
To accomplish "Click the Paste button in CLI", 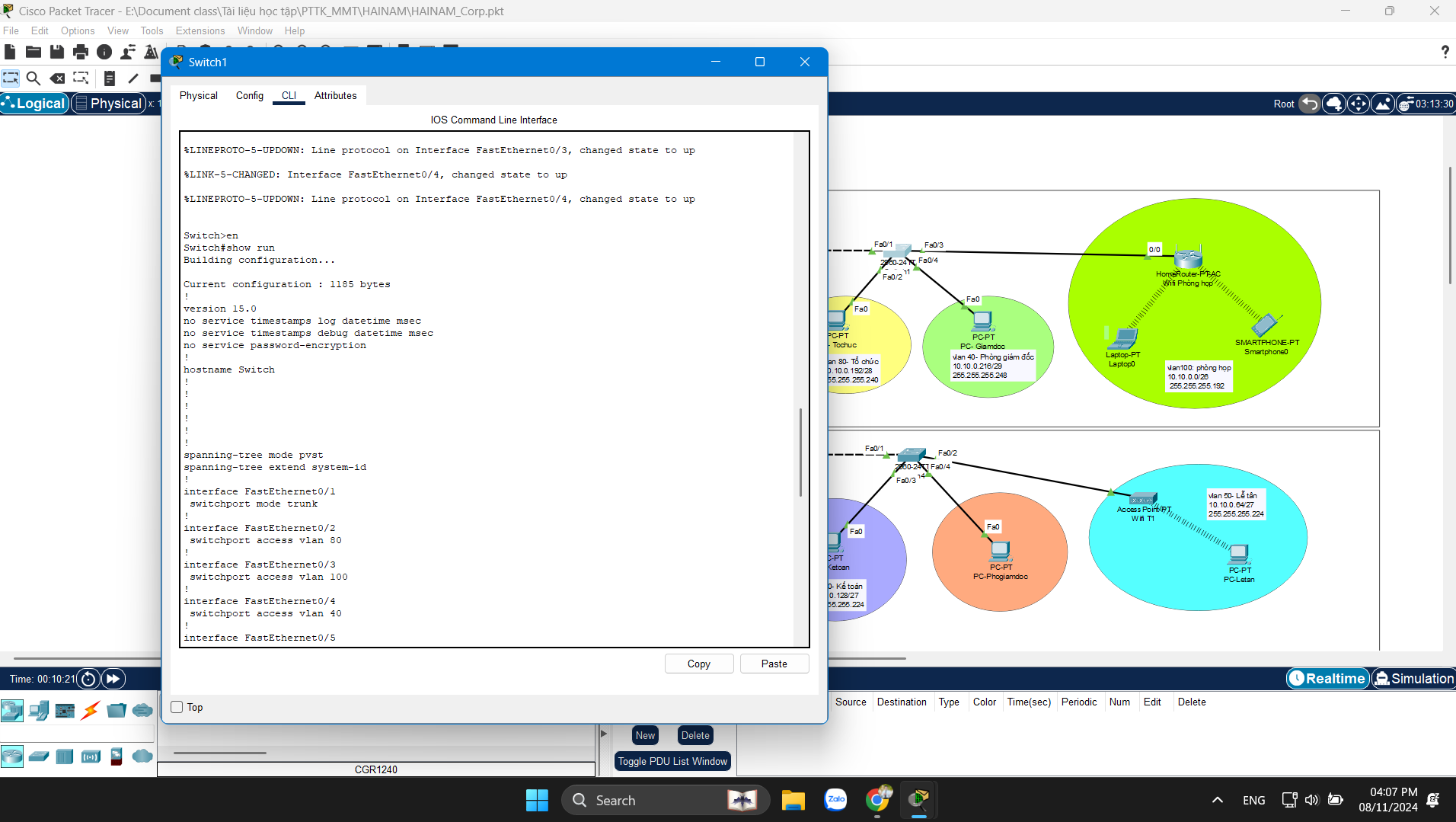I will click(x=774, y=664).
